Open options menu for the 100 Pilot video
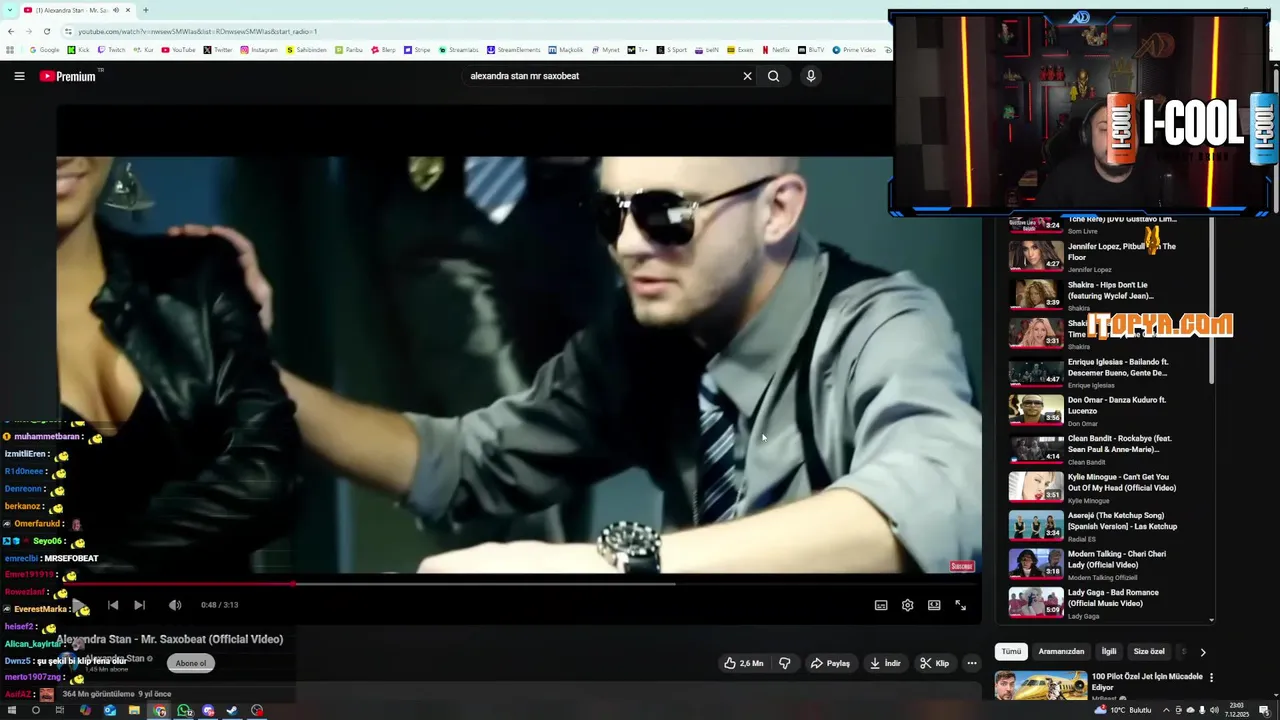Screen dimensions: 1280x720 (1211, 677)
